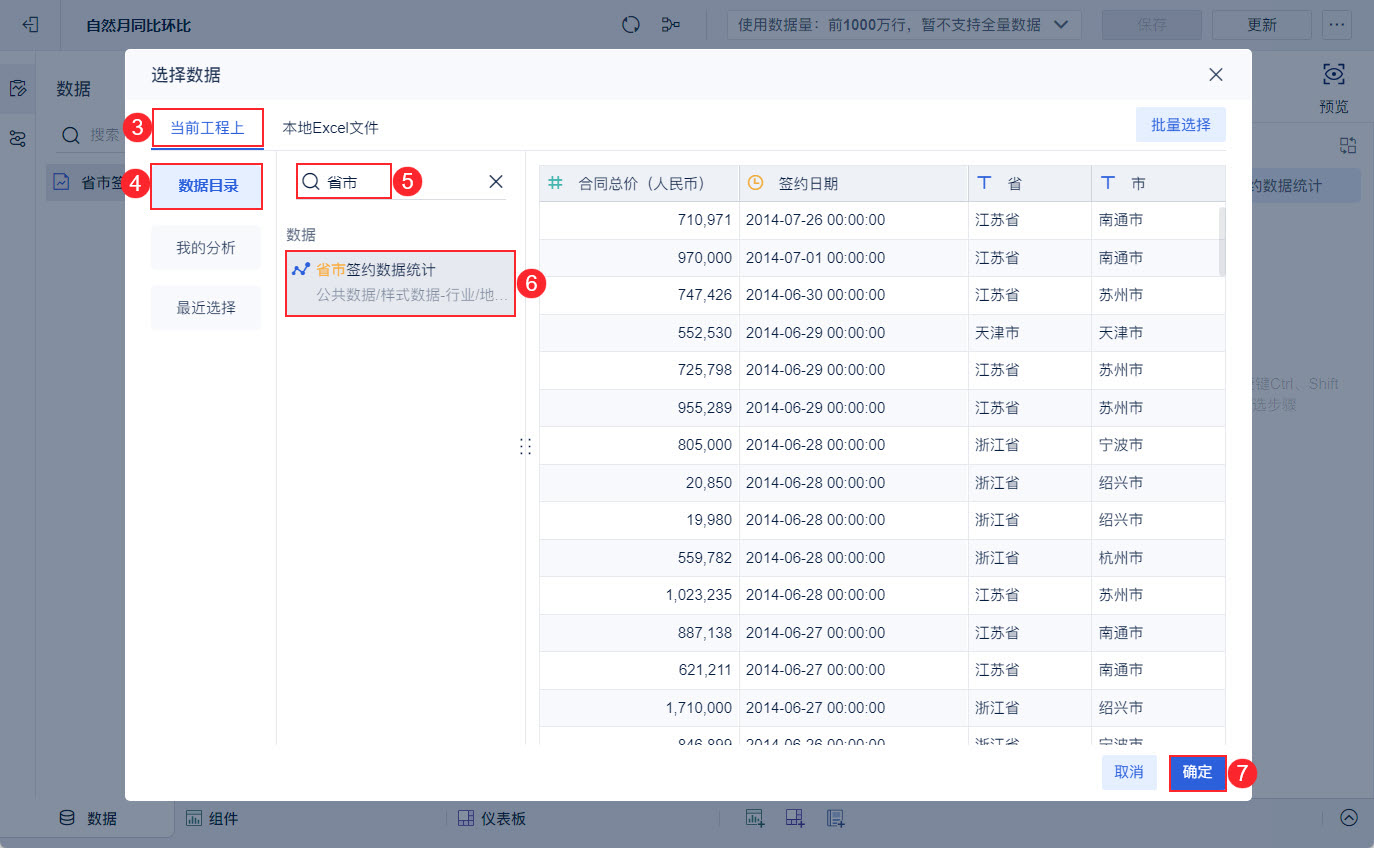Click the cell 2014-07-26 00:00:00
Screen dimensions: 1374x848
click(x=815, y=220)
